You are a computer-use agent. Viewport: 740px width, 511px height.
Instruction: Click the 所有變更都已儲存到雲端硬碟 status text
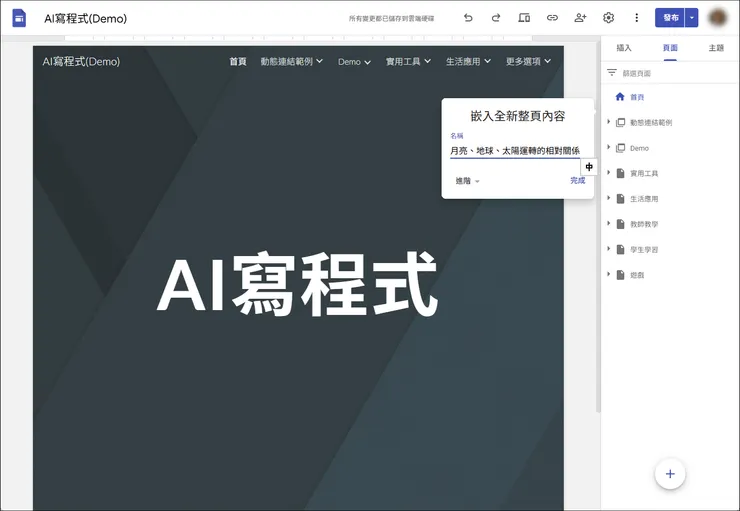coord(391,18)
